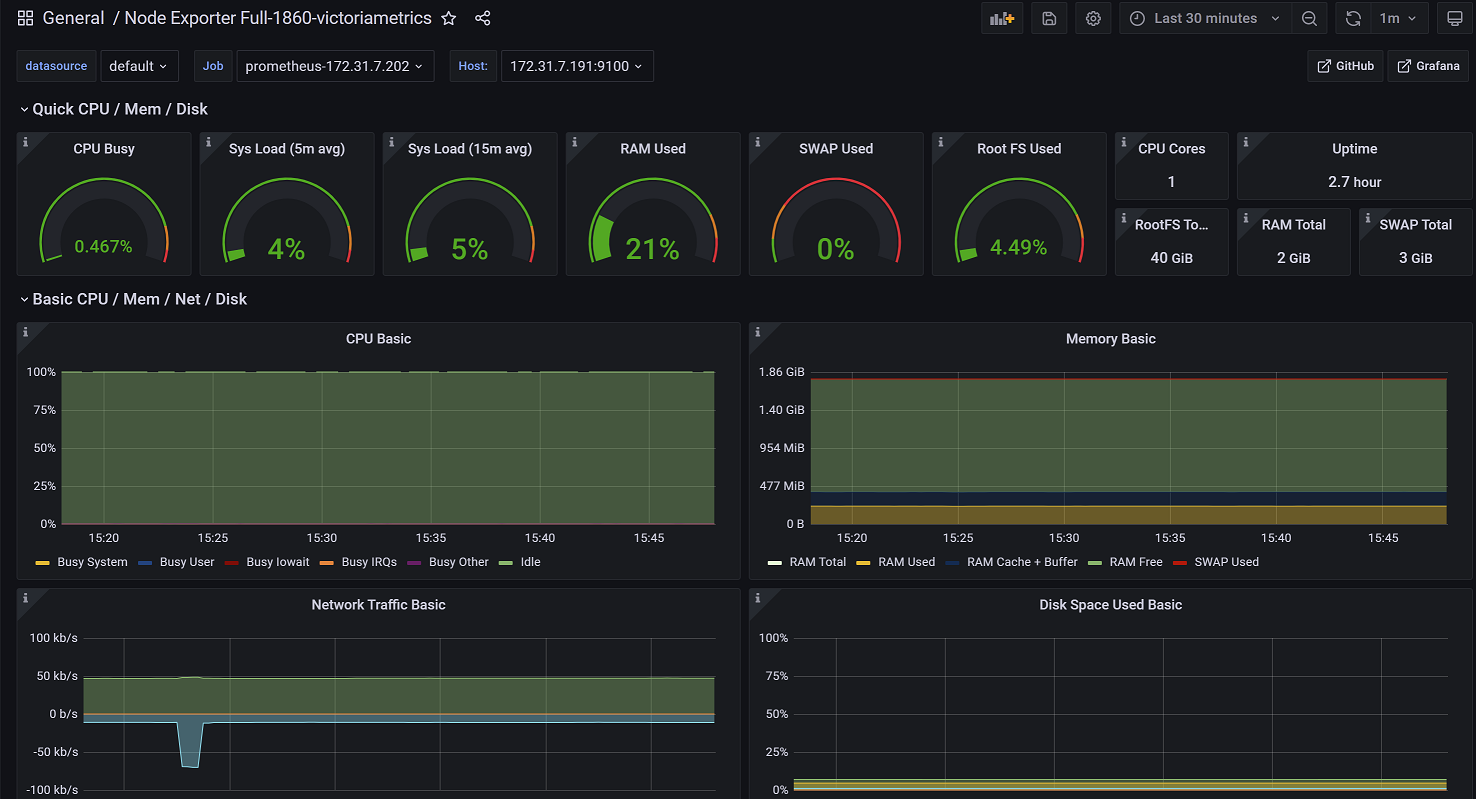
Task: Open dashboard settings gear icon
Action: [x=1093, y=19]
